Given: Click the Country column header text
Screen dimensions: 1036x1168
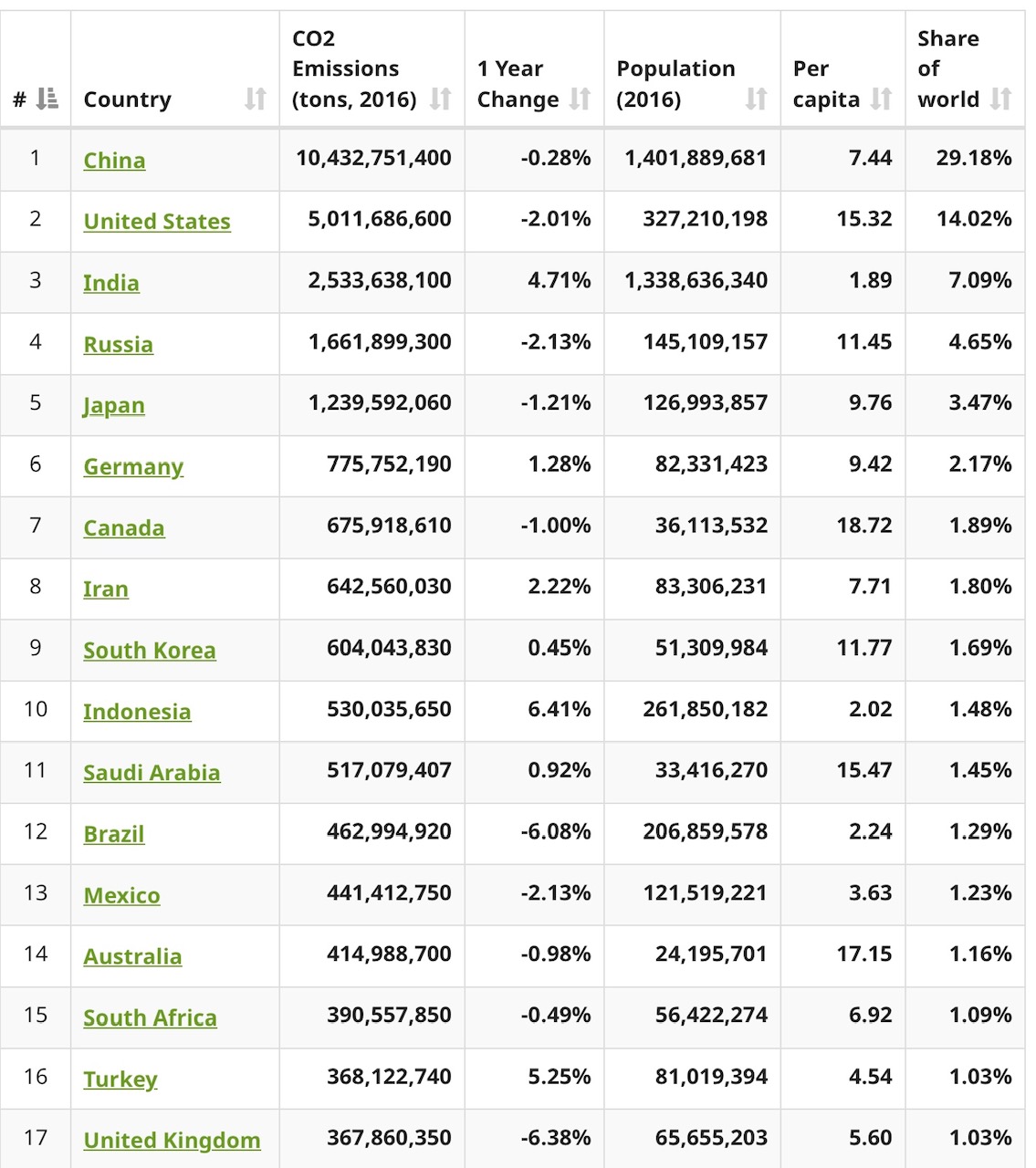Looking at the screenshot, I should (x=127, y=99).
